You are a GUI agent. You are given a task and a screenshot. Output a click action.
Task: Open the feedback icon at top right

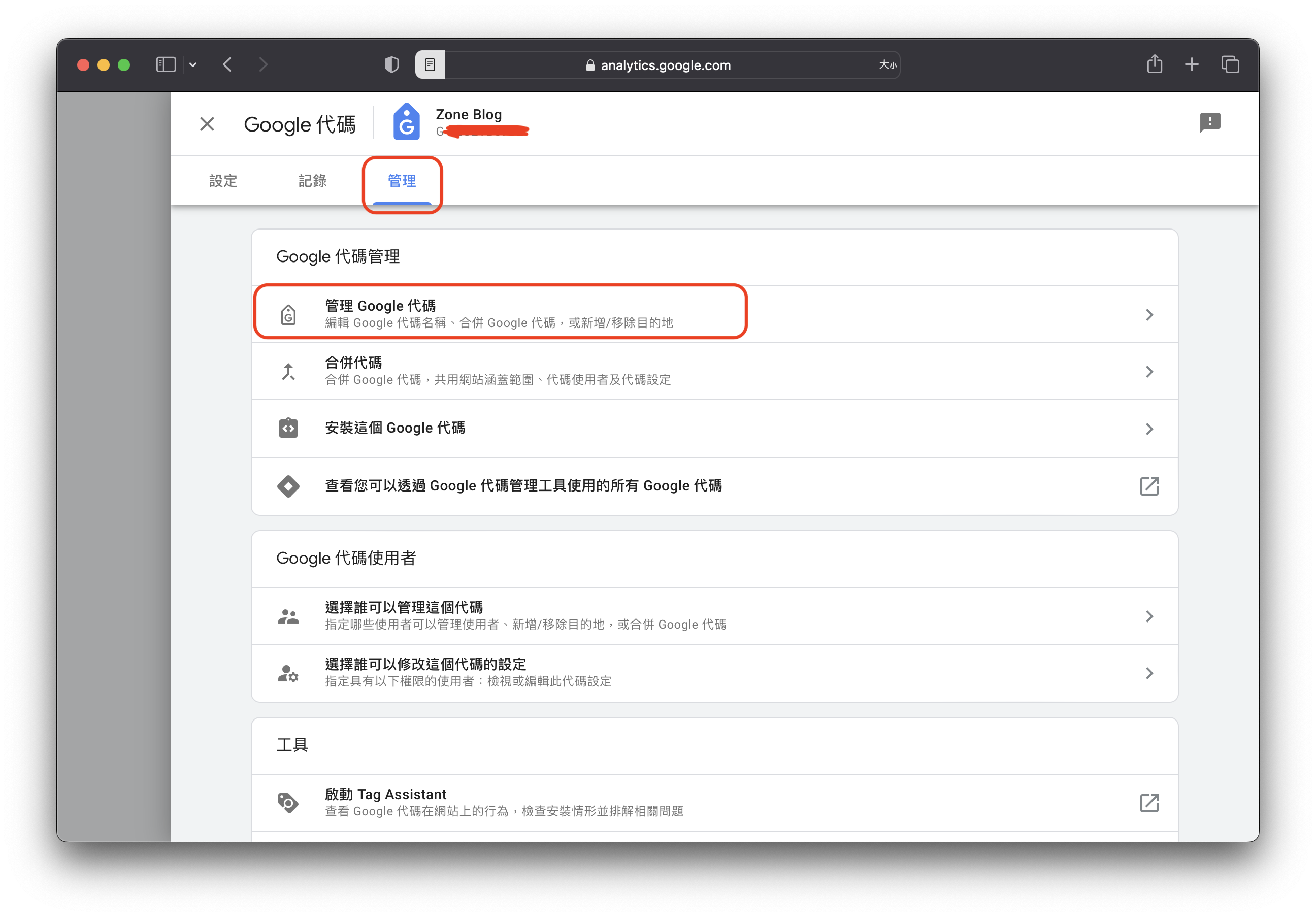click(1209, 122)
